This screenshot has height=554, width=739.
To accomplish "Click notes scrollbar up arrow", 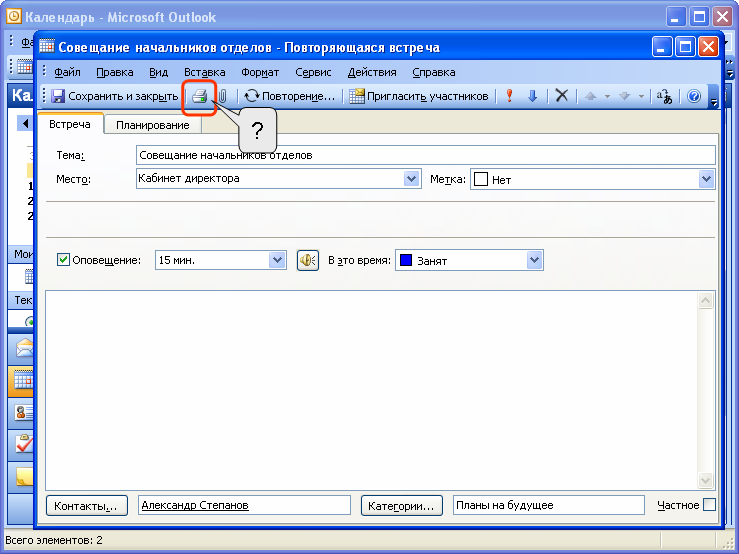I will tap(706, 301).
